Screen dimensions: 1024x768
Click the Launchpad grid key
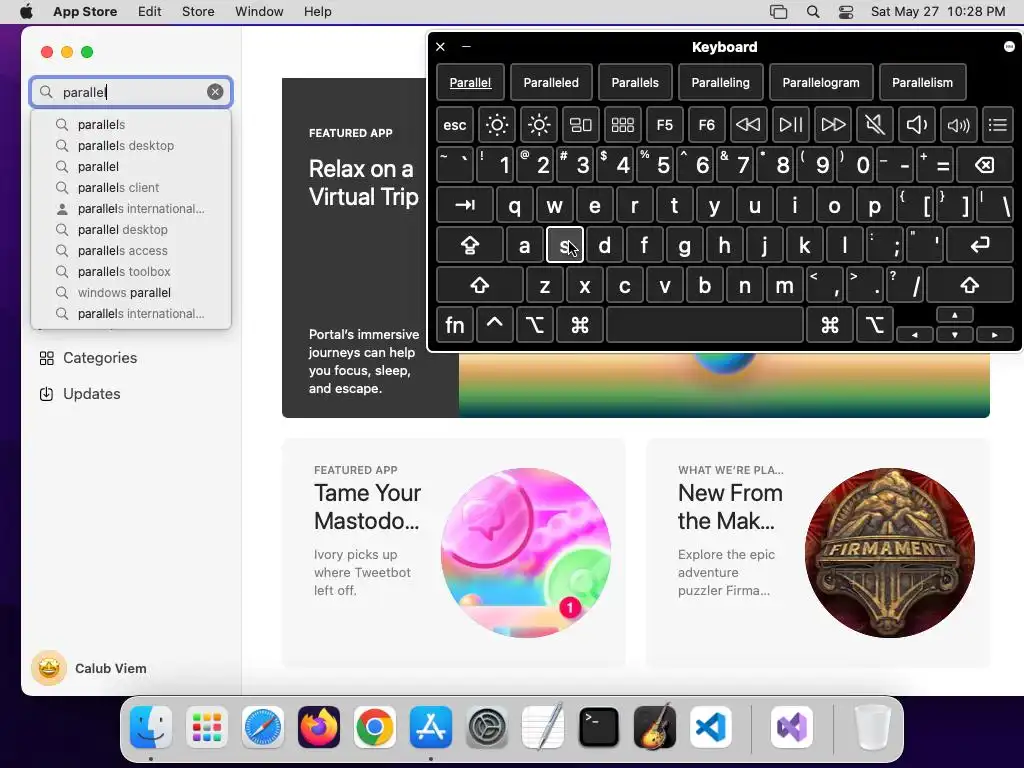[622, 125]
